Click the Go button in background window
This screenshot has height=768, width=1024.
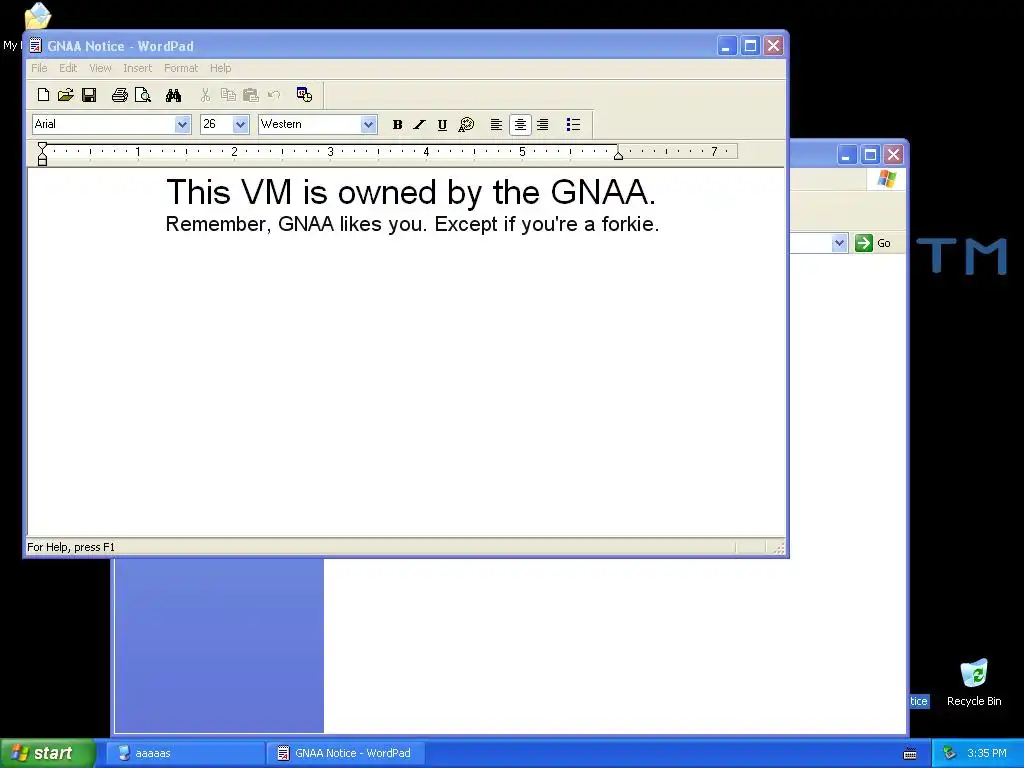873,243
